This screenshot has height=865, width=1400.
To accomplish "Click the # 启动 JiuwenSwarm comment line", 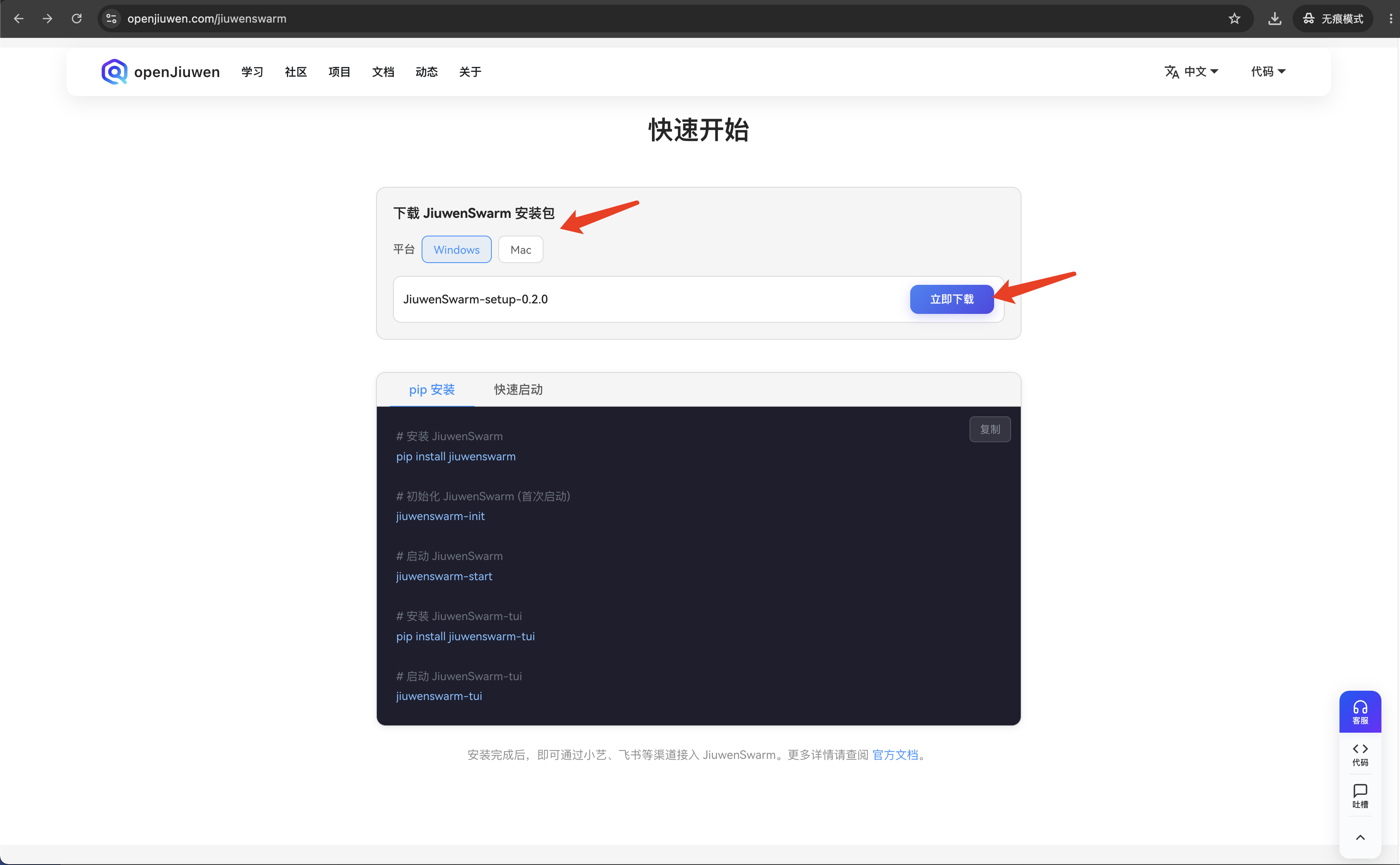I will pos(449,556).
